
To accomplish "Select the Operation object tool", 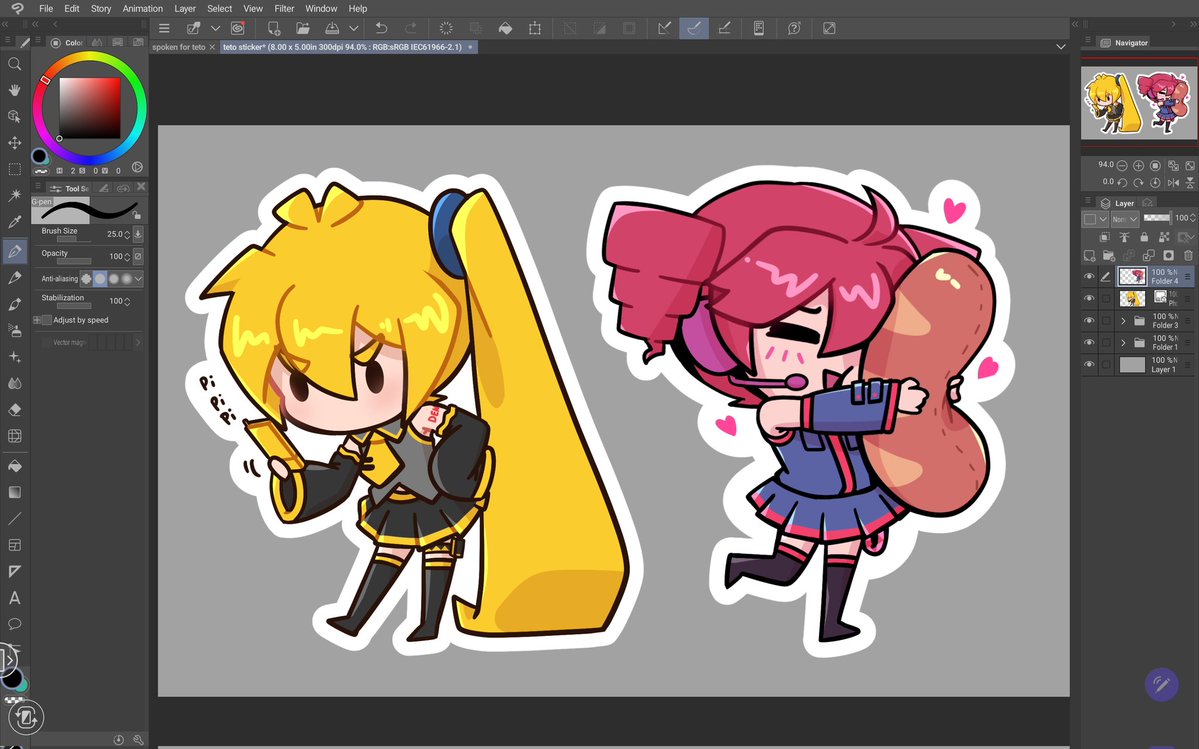I will 14,116.
